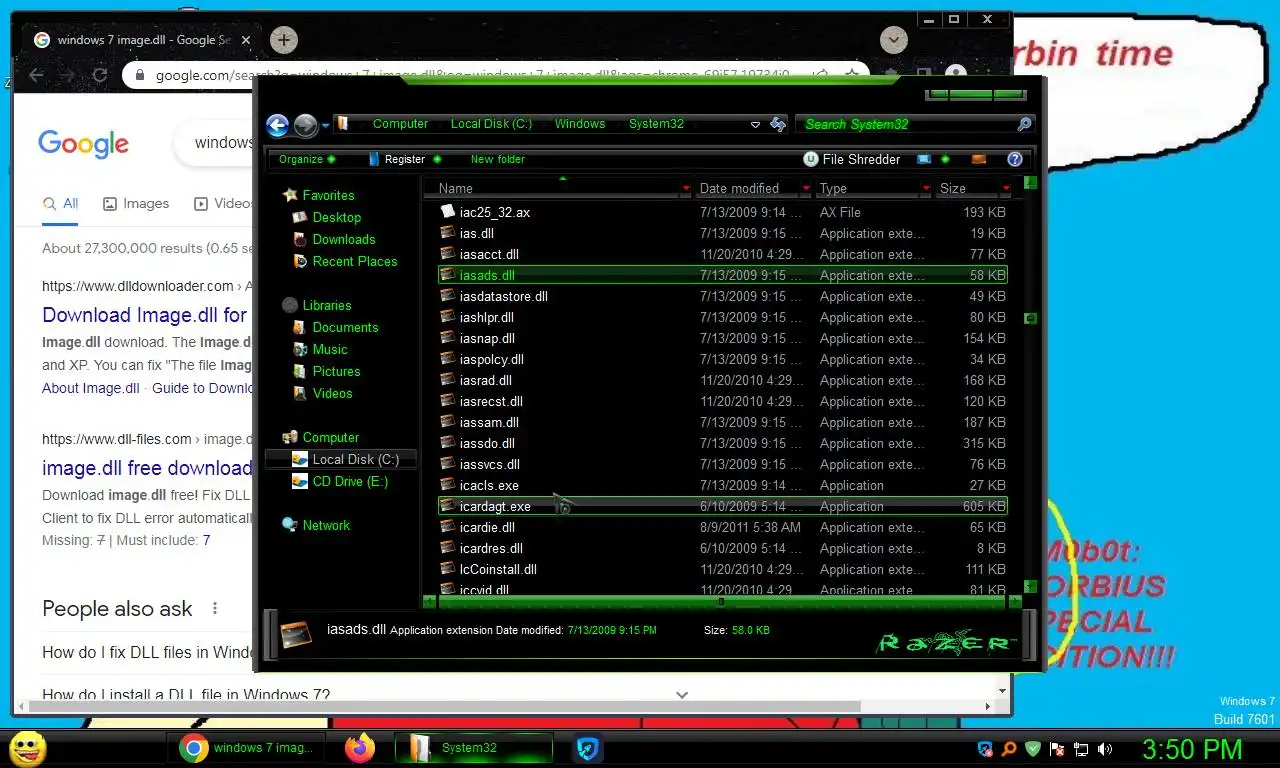
Task: Select file iasrecst.dll
Action: tap(491, 401)
